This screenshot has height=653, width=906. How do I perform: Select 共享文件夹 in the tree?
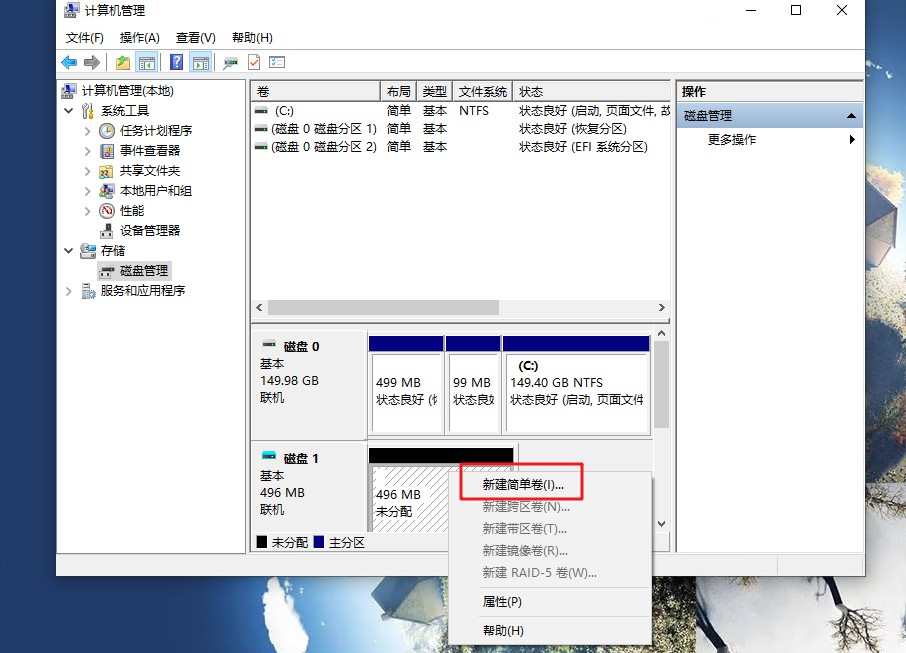click(x=150, y=171)
